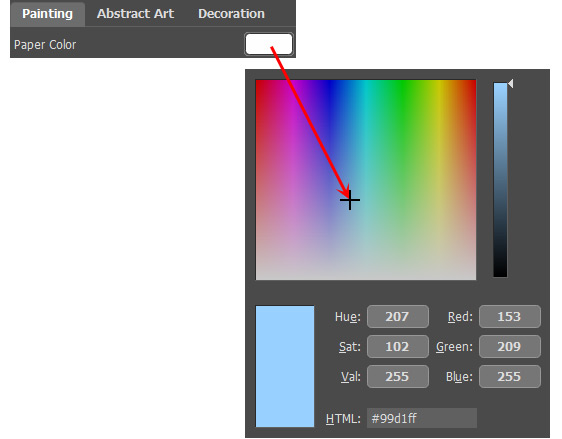Open the Abstract Art tab
562x439 pixels.
[x=135, y=14]
